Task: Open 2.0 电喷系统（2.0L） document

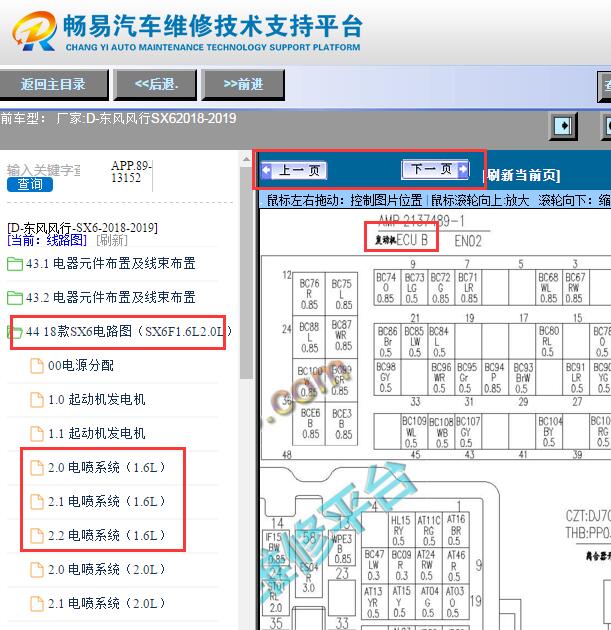Action: tap(106, 569)
